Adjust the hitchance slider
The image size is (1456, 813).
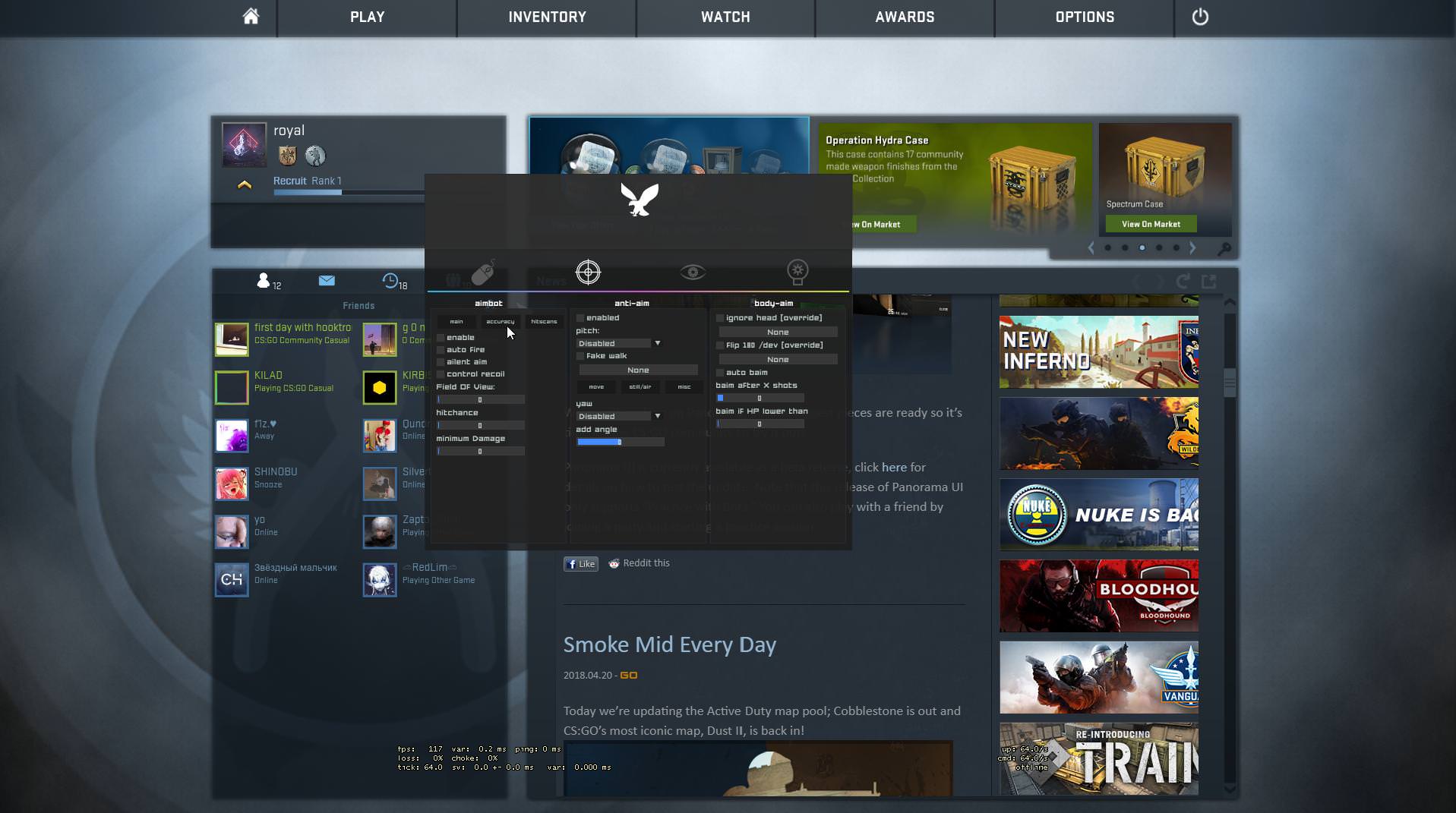click(480, 425)
